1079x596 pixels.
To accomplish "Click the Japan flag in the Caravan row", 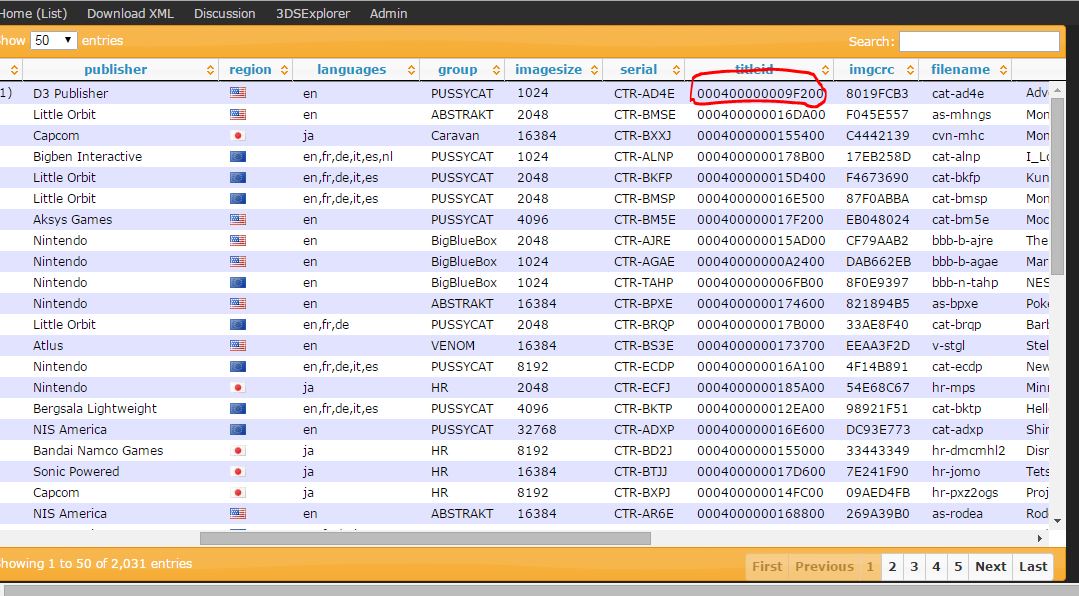I will 238,135.
